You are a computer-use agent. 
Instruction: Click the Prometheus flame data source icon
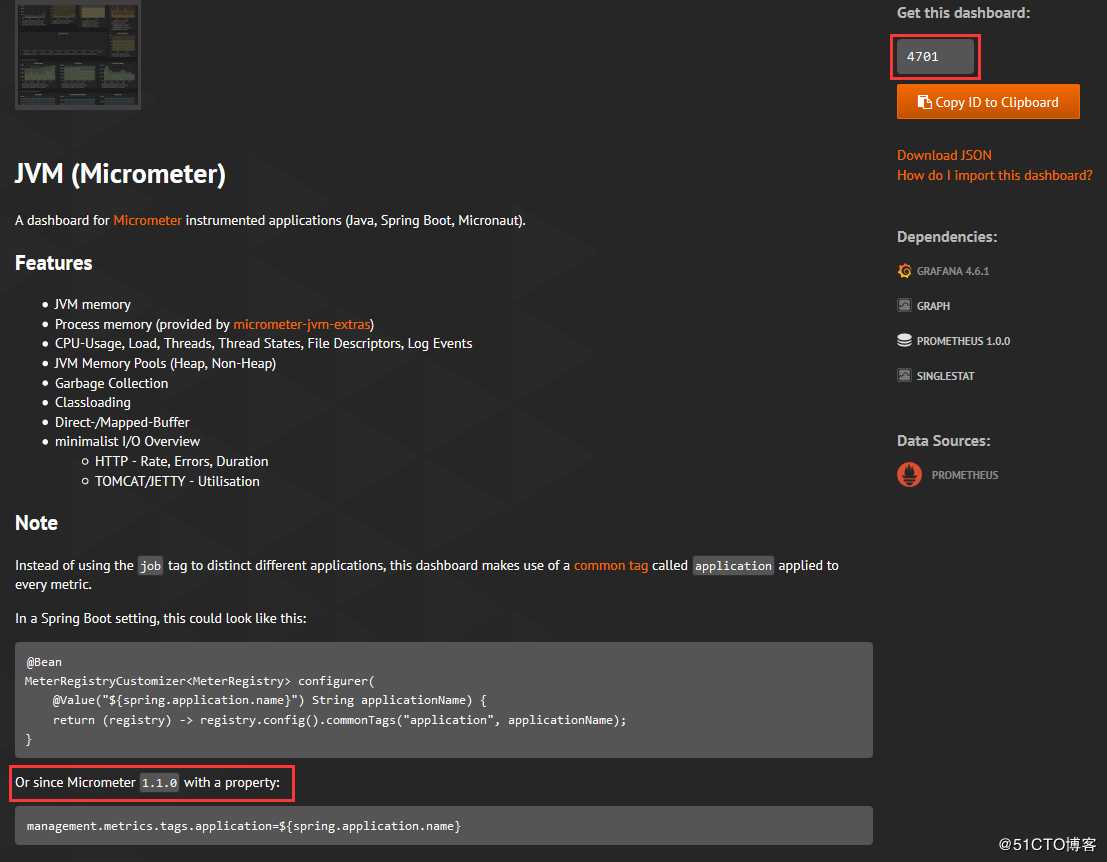pyautogui.click(x=909, y=474)
